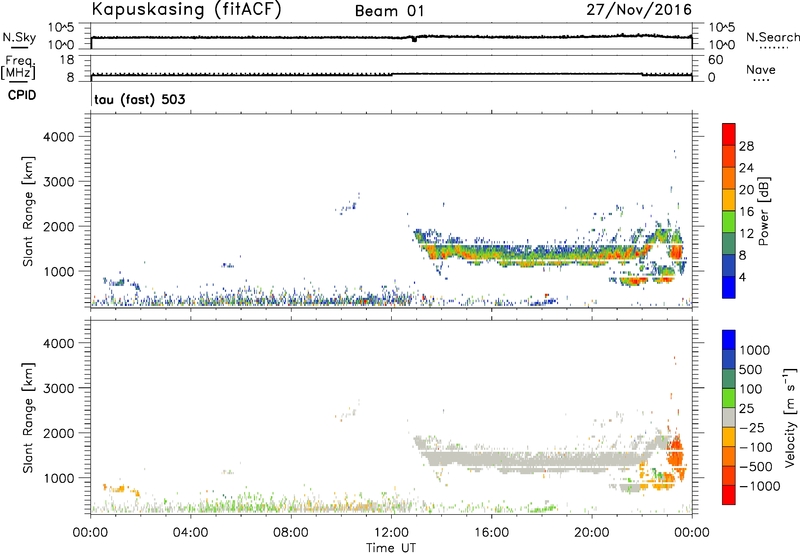Click the 04:00 time axis tick label

coord(190,533)
